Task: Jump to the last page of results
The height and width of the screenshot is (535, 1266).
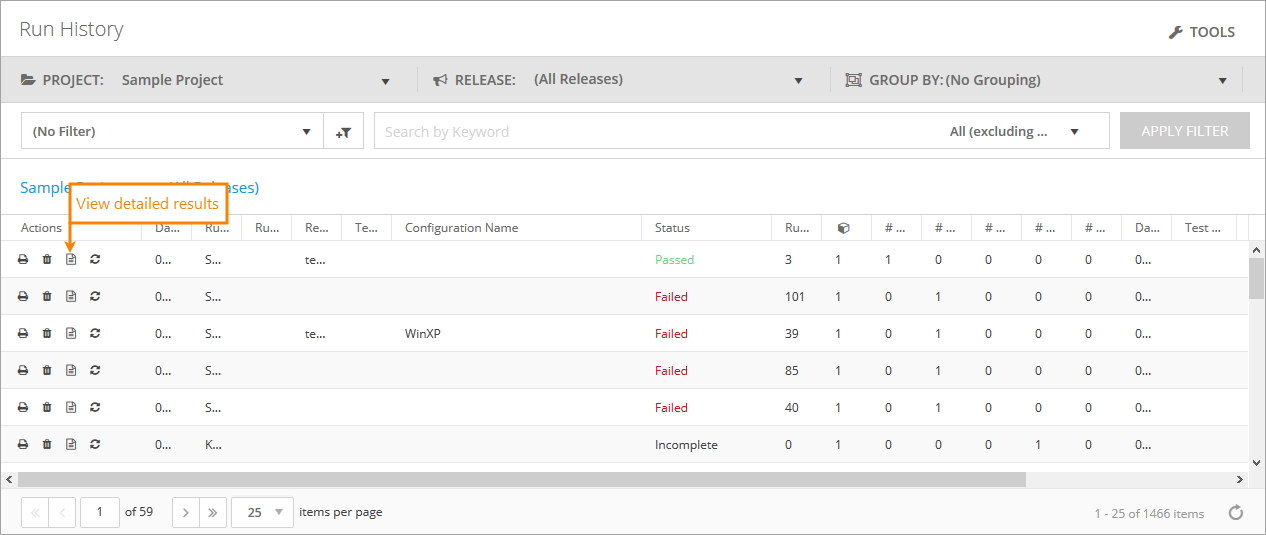Action: [x=213, y=512]
